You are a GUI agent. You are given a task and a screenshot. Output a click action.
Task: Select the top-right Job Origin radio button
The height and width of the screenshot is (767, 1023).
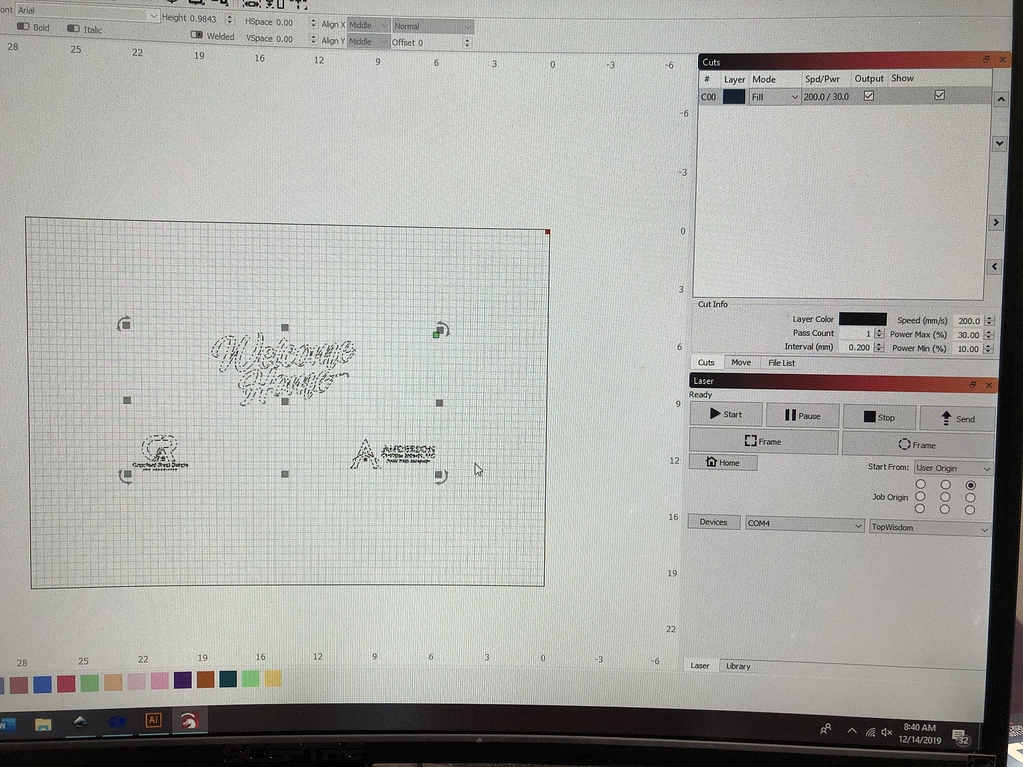[970, 485]
